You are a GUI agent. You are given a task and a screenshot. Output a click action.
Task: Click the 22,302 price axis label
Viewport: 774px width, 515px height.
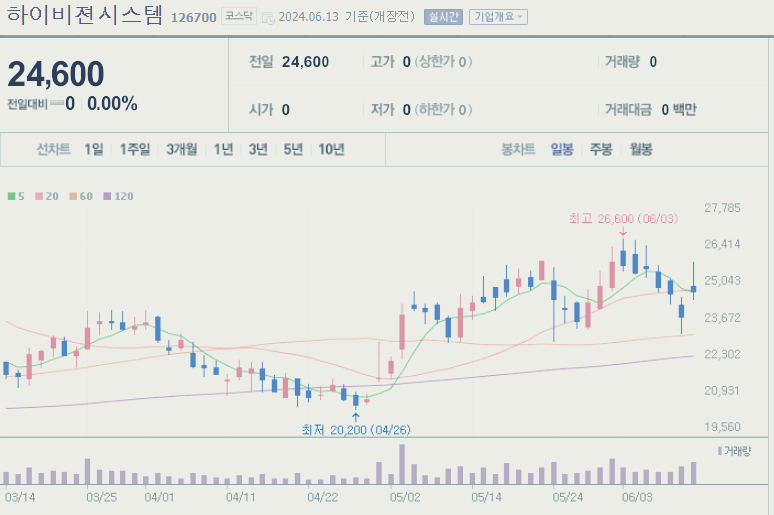722,354
